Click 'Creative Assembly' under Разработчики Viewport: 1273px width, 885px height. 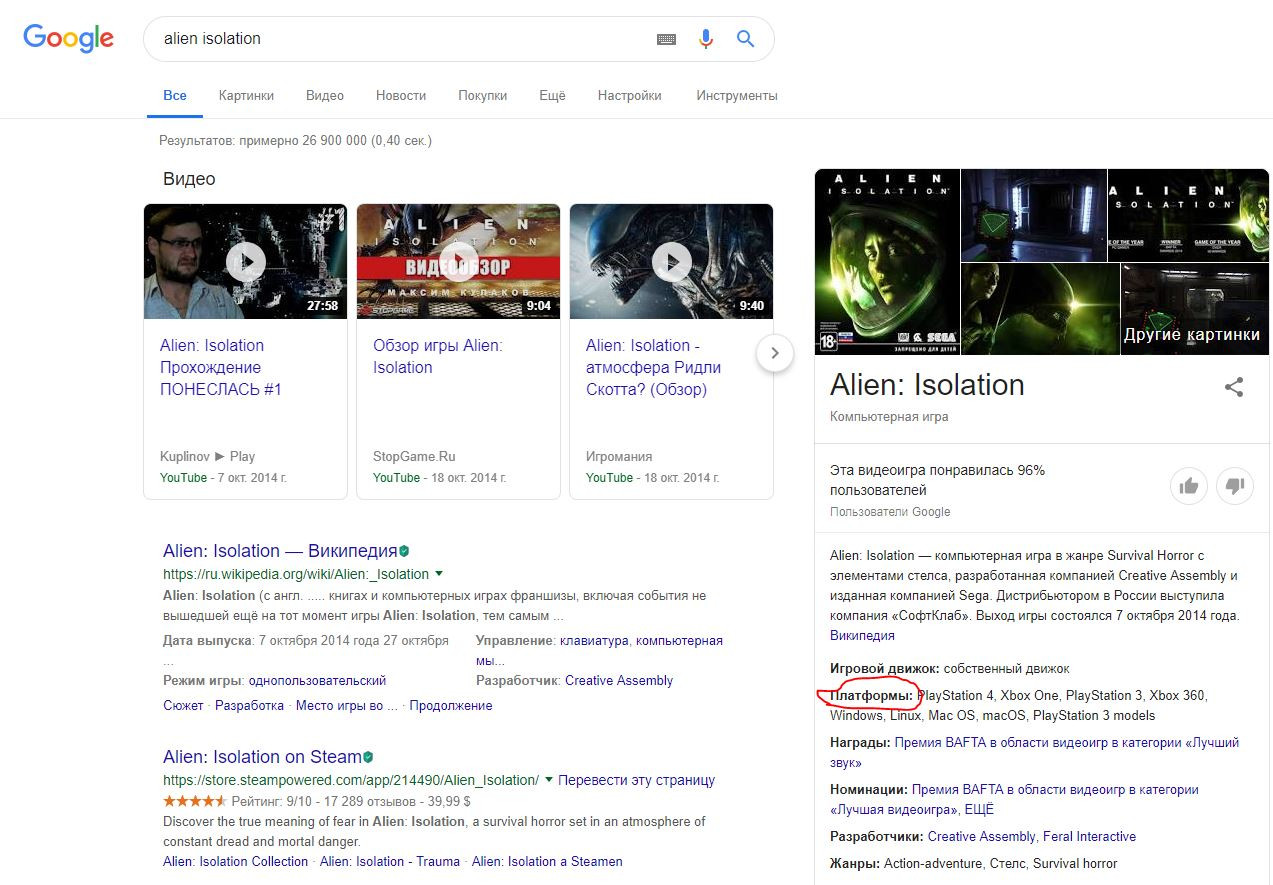coord(982,836)
